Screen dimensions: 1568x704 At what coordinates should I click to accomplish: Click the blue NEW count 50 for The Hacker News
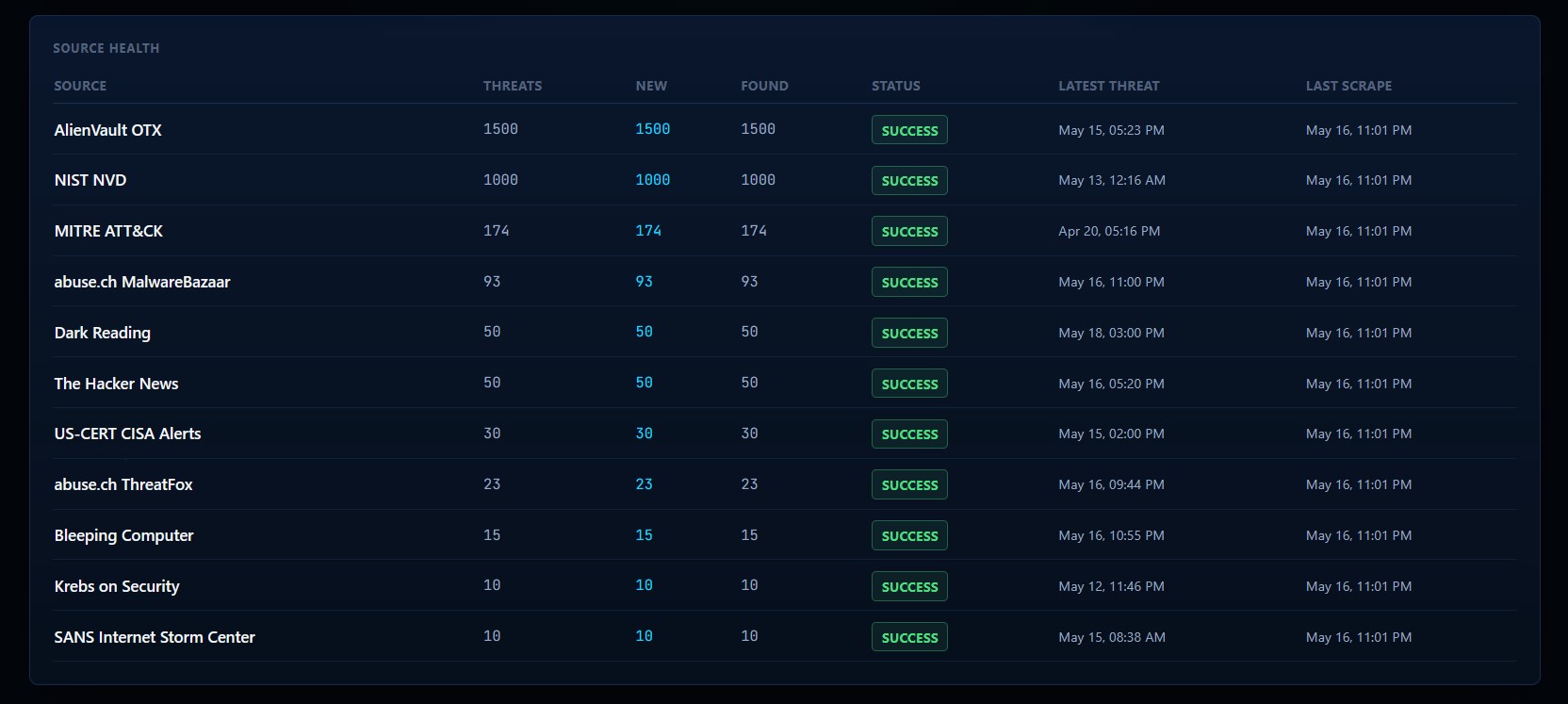644,383
